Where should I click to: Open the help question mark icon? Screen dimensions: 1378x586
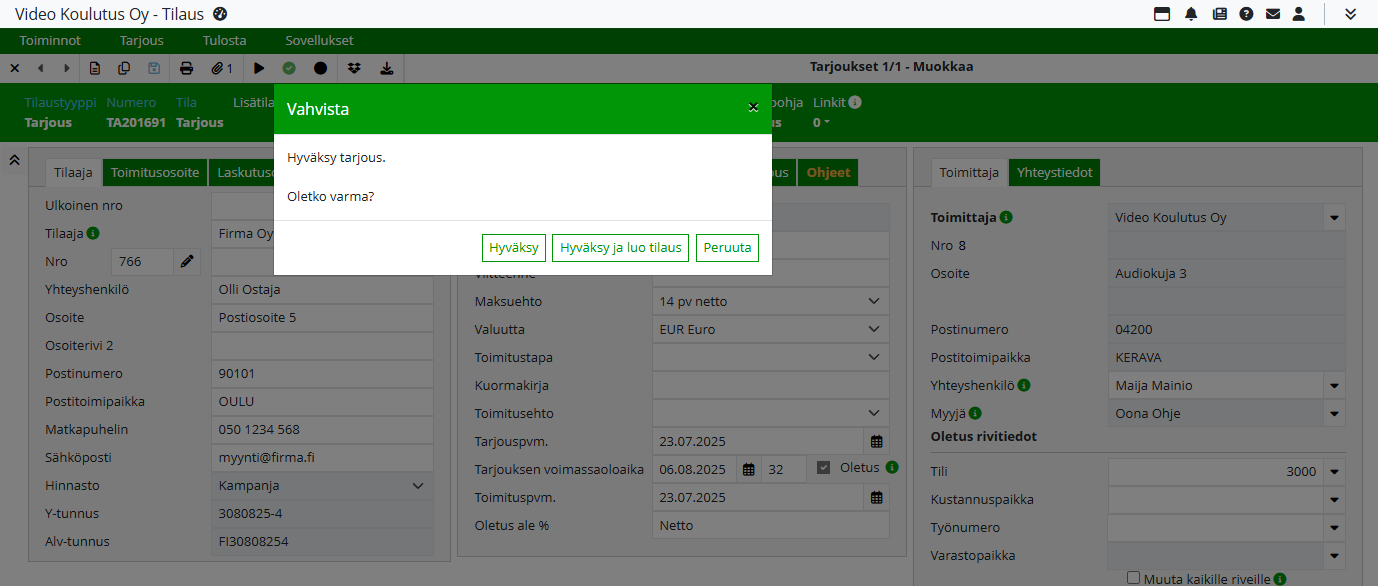[1246, 14]
